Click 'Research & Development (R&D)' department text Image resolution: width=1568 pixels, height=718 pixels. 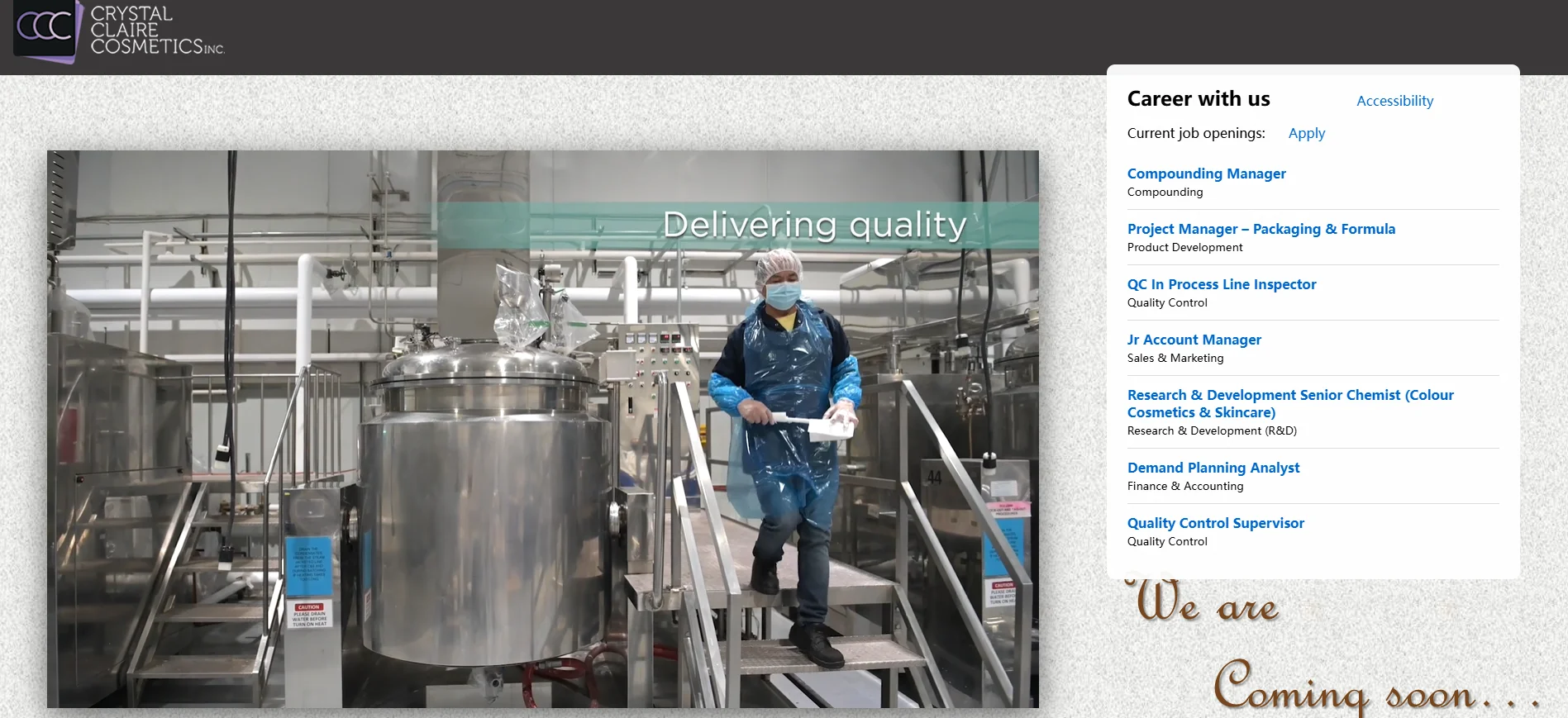click(1212, 430)
